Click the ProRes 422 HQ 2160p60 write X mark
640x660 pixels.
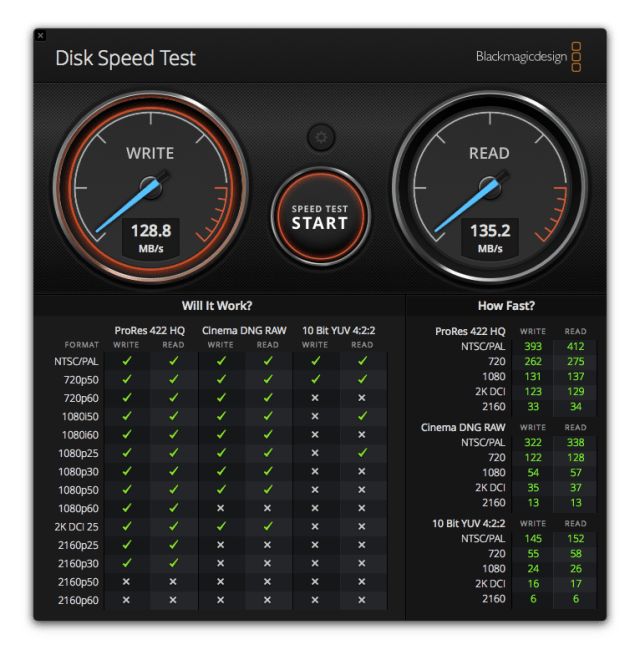tap(126, 600)
